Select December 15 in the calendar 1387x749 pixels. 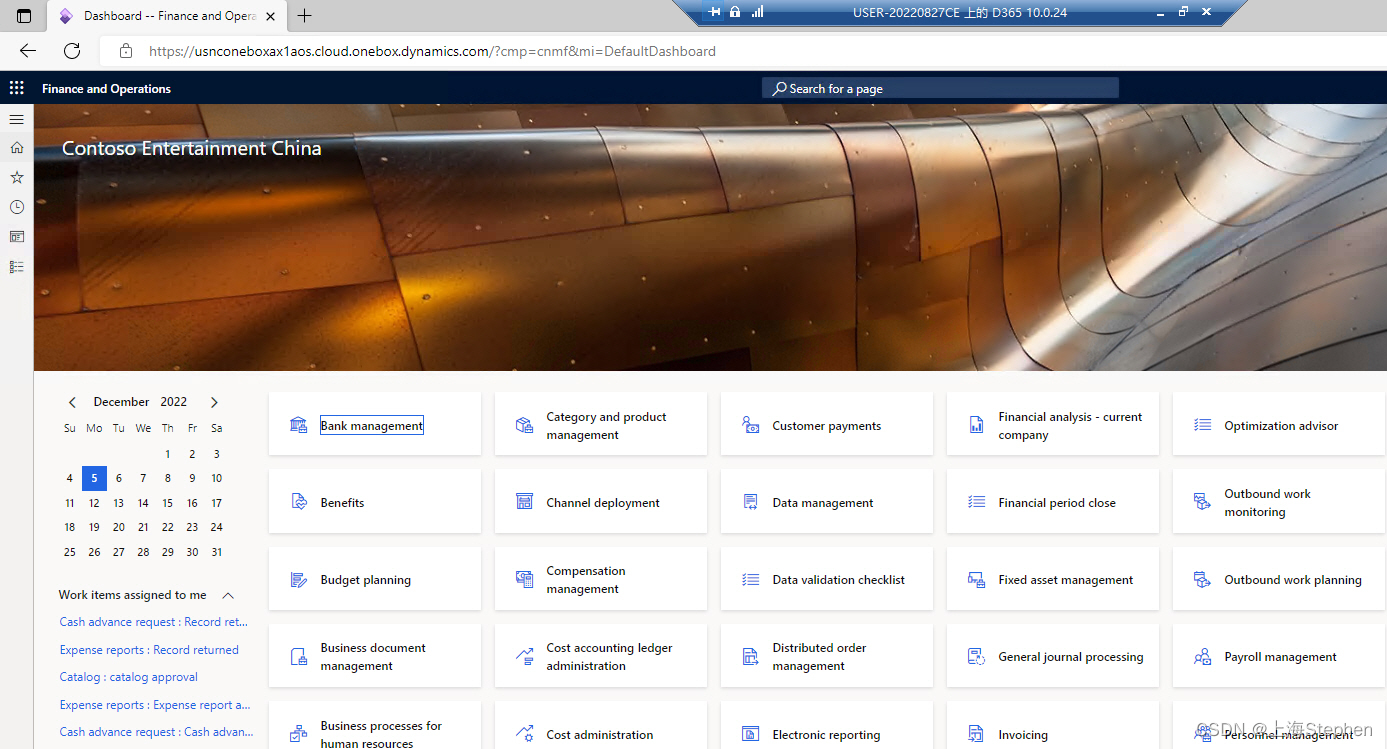click(167, 503)
